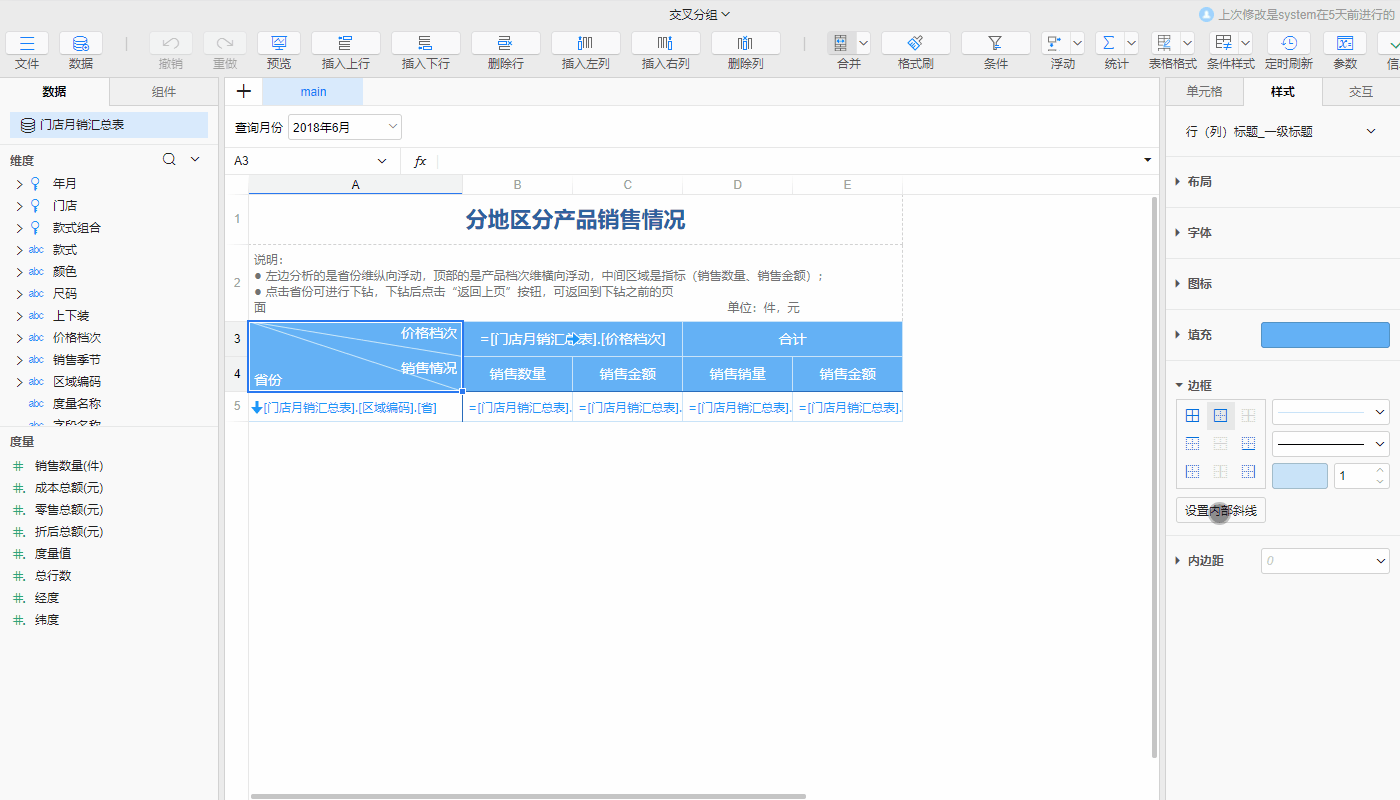
Task: Click the 定时刷新 timed refresh icon
Action: point(1289,44)
